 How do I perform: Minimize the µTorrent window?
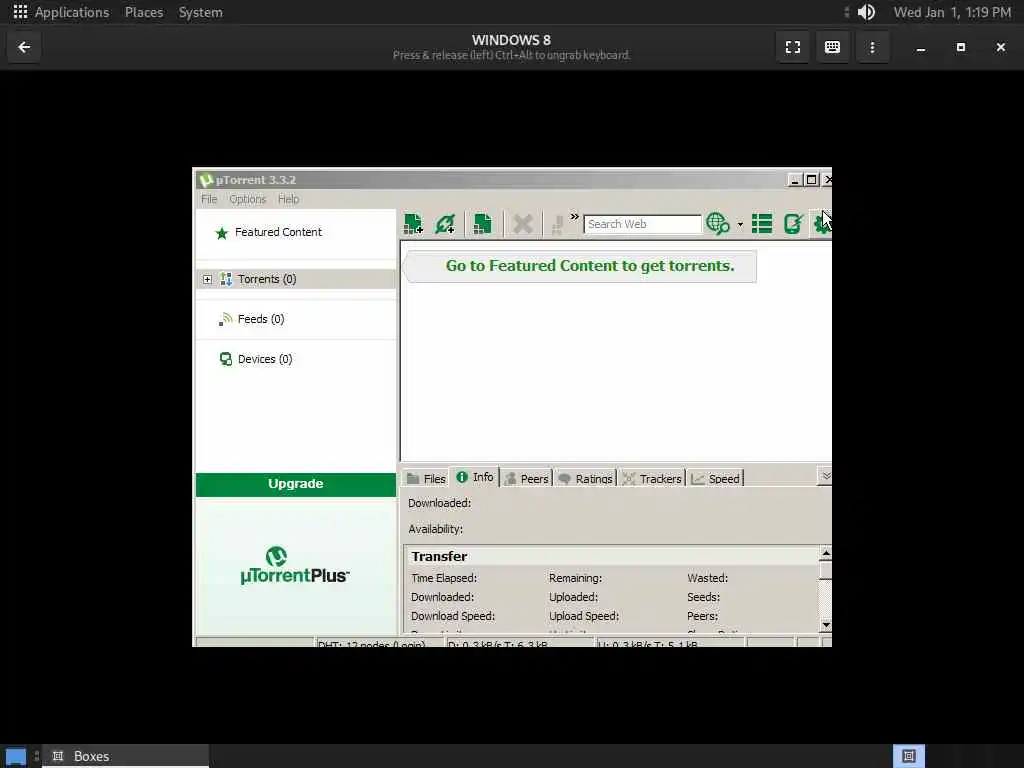click(x=795, y=180)
